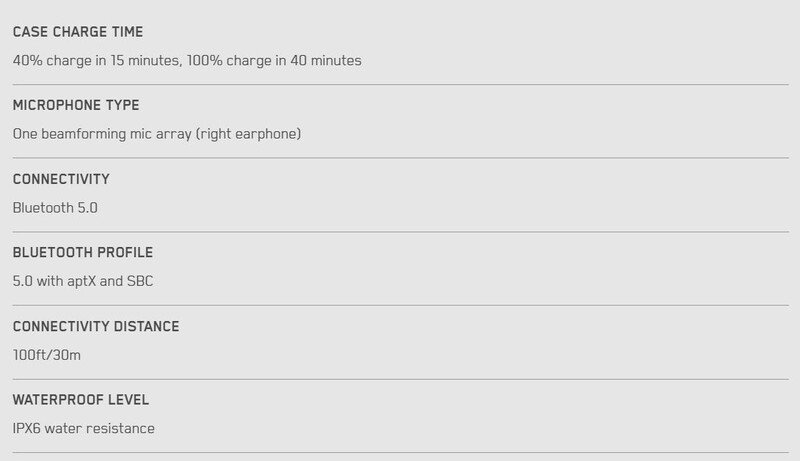This screenshot has height=461, width=800.
Task: Click the CONNECTIVITY DISTANCE heading
Action: (96, 326)
